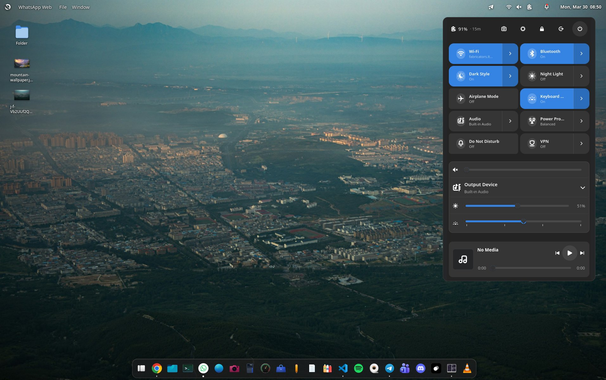Click the screen brightness slider
Screen dimensions: 606x380
click(517, 206)
